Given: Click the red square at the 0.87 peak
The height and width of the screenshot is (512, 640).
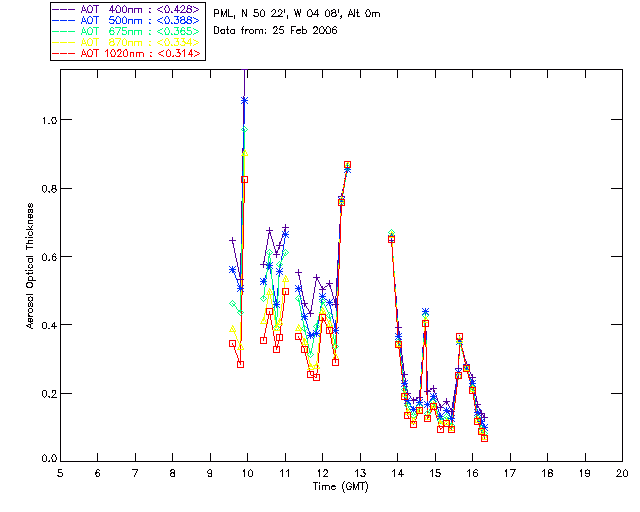Looking at the screenshot, I should click(x=347, y=164).
